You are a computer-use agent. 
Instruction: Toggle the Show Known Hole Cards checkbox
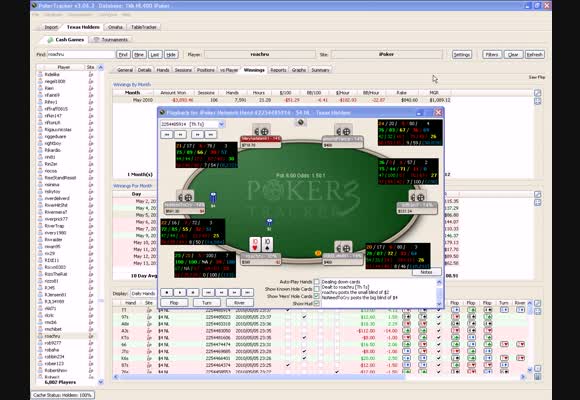coord(316,289)
